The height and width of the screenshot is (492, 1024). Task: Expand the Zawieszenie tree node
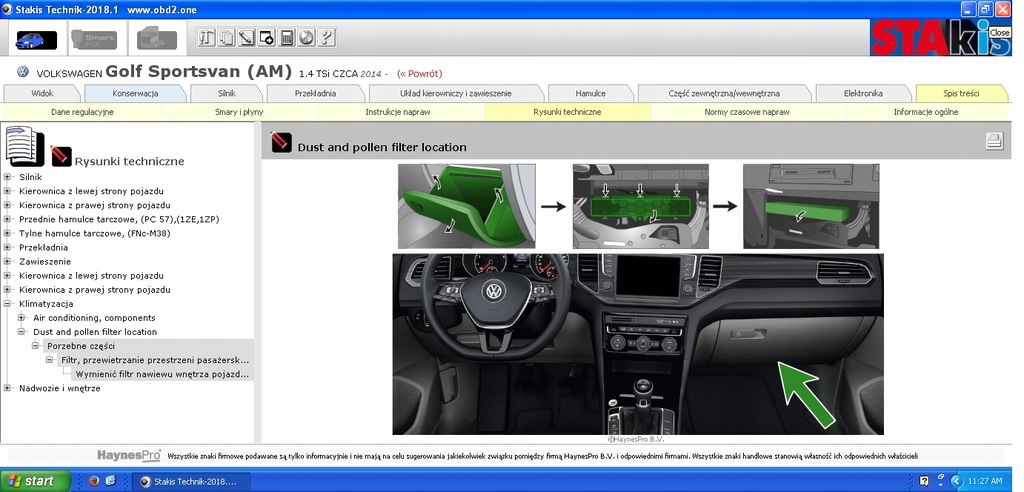tap(8, 262)
